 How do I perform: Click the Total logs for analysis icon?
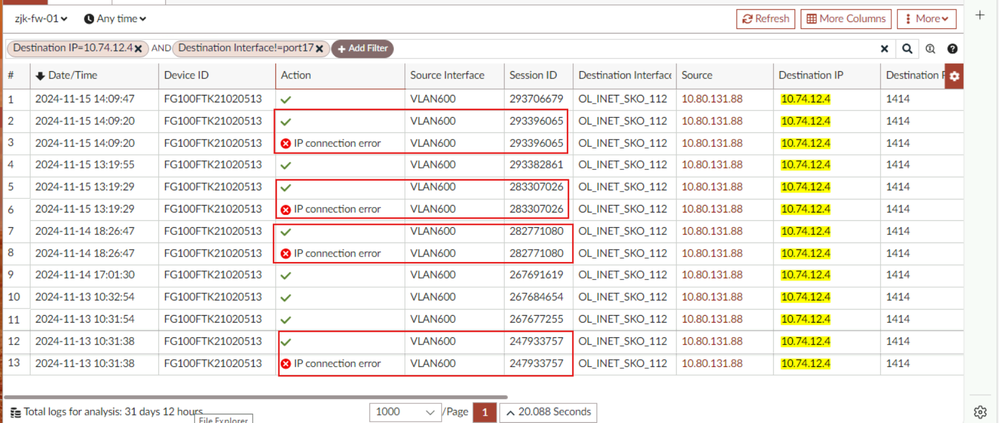point(15,412)
